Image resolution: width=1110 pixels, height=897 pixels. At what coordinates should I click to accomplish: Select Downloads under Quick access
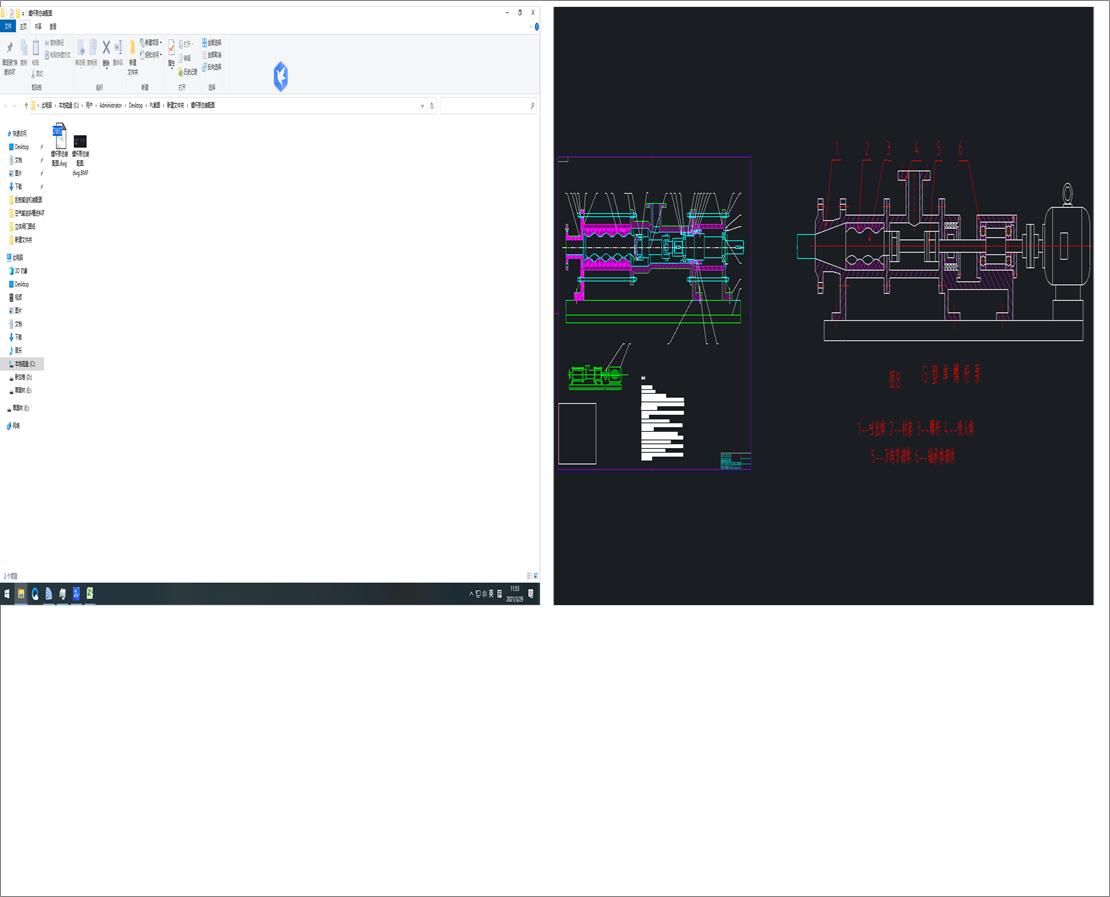16,186
